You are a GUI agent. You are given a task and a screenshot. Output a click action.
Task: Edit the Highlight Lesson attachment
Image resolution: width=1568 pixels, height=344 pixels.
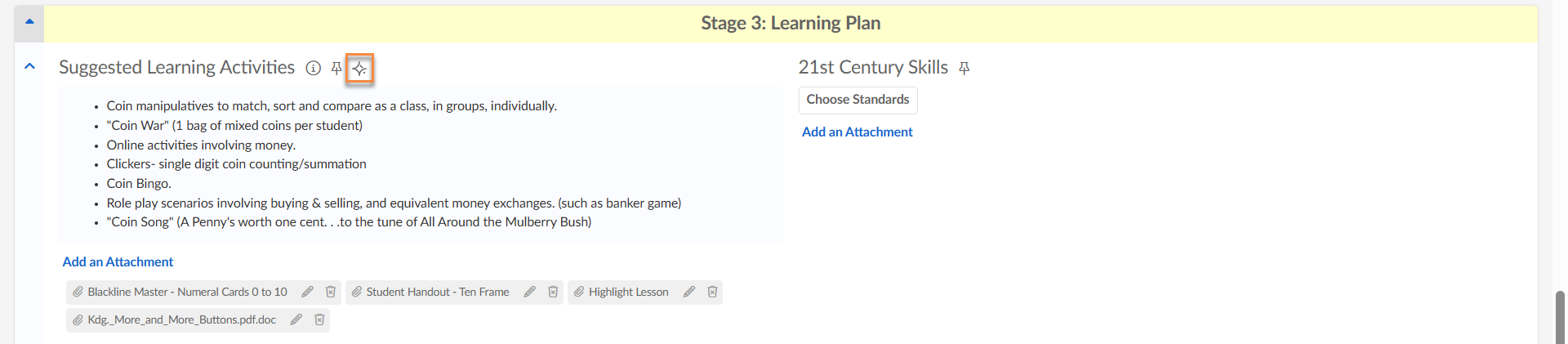689,292
